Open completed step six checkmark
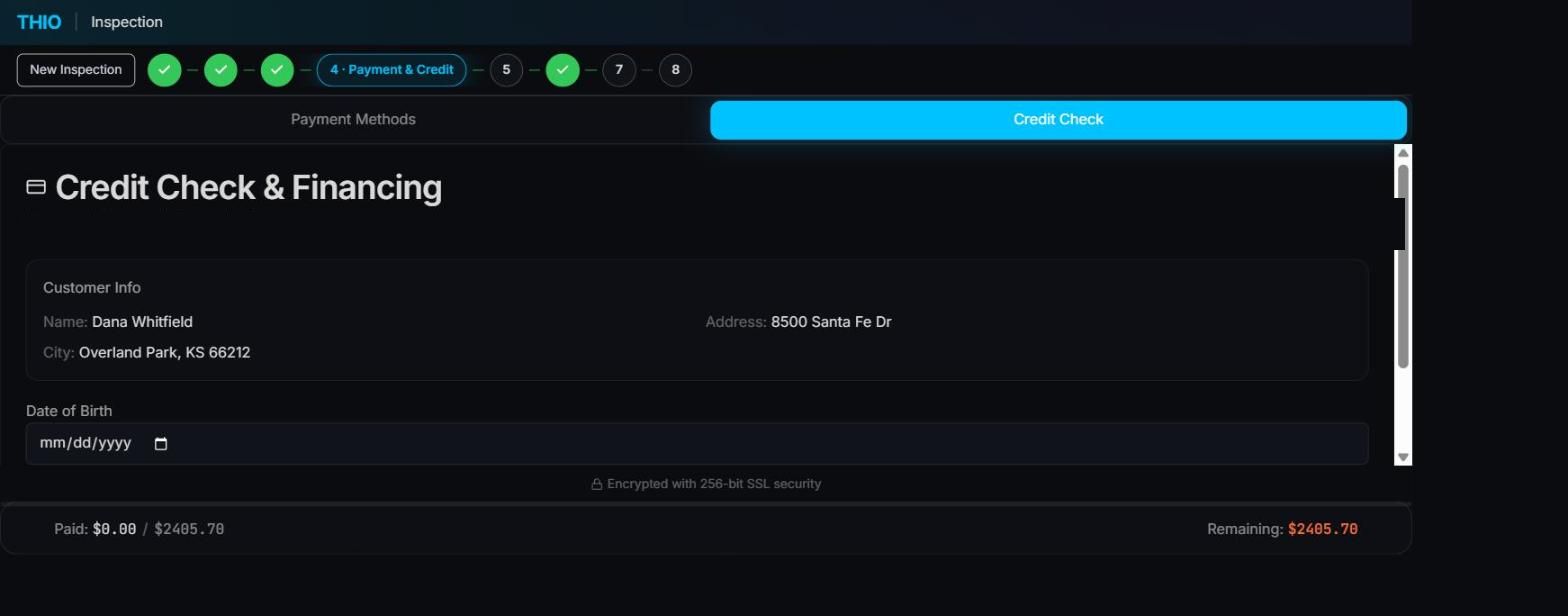The image size is (1568, 616). click(563, 70)
